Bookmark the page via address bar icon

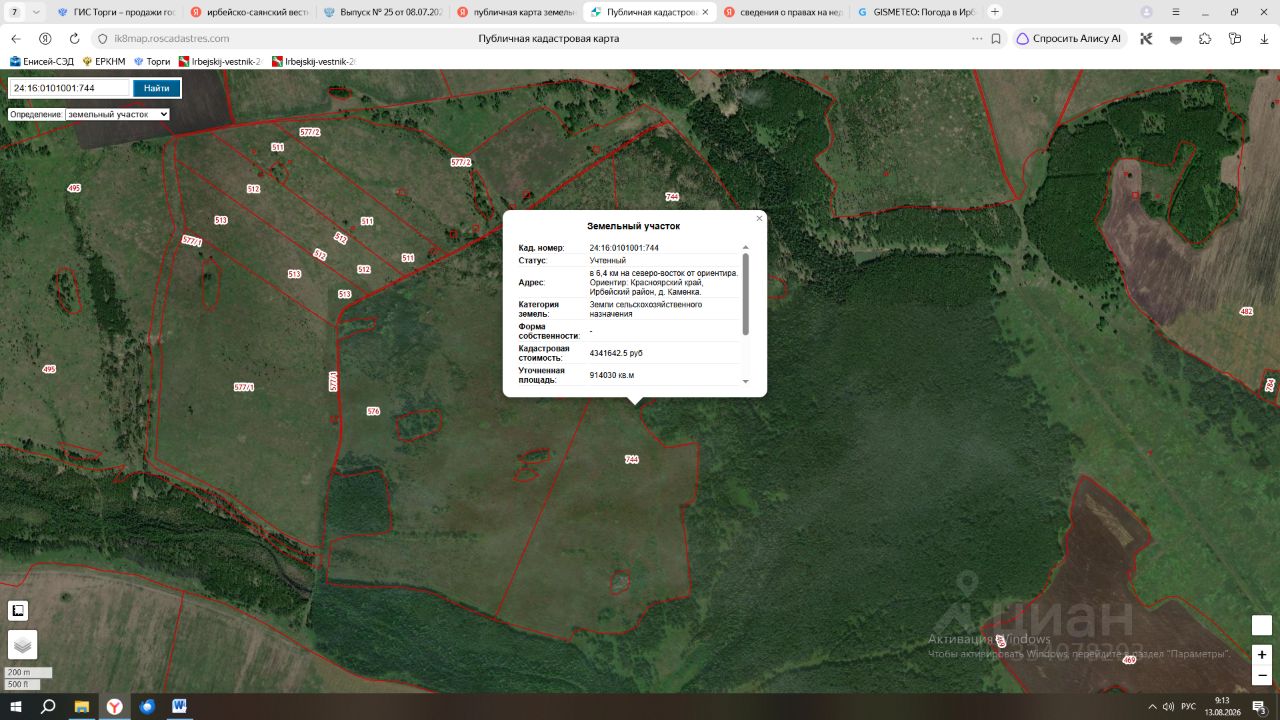pos(996,38)
